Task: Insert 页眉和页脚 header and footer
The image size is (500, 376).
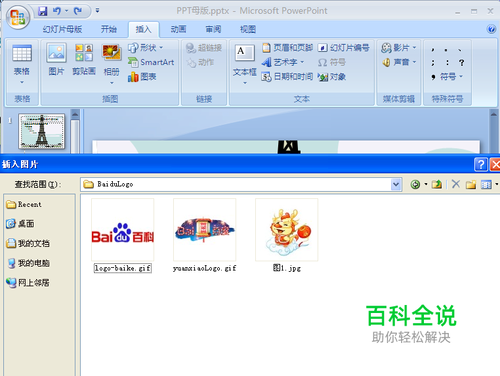Action: coord(287,48)
